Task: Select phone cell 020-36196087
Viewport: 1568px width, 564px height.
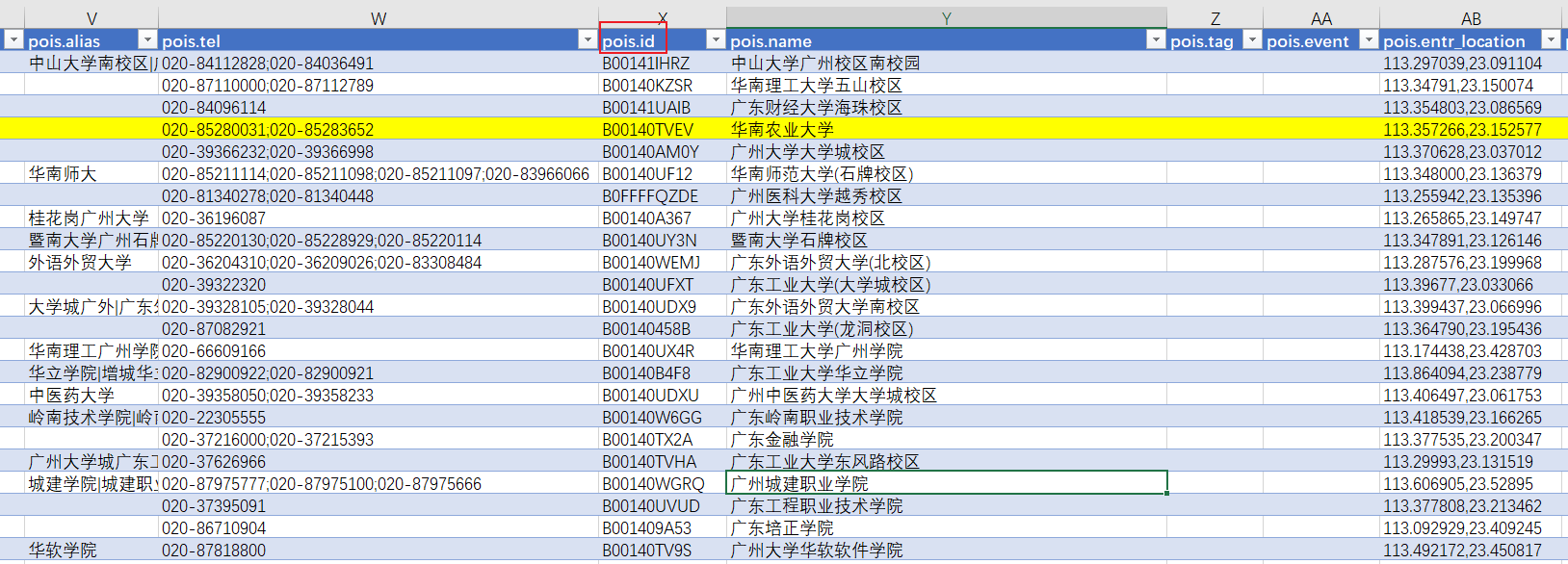Action: (x=379, y=218)
